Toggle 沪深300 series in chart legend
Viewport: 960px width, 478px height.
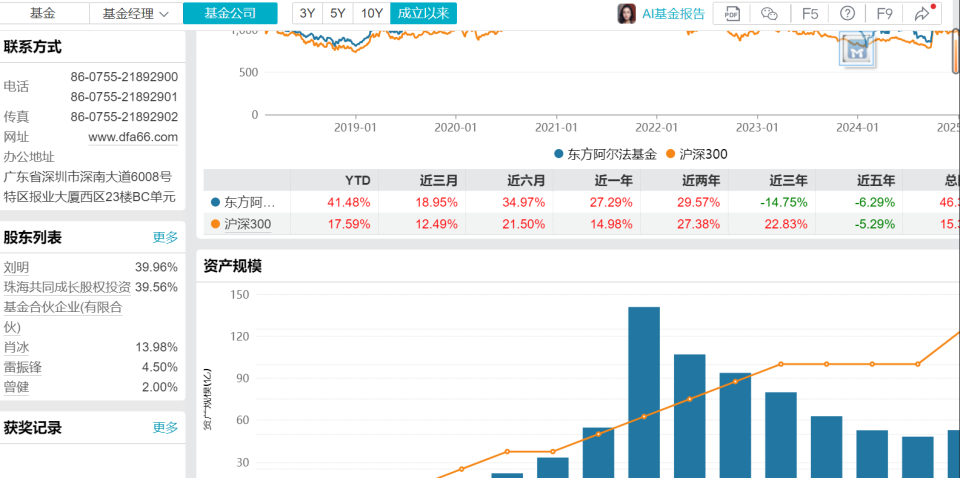point(697,154)
